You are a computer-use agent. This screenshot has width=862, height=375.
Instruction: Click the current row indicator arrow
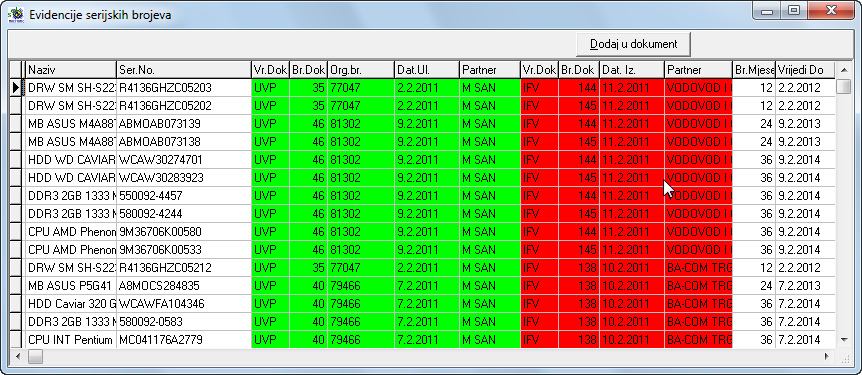pyautogui.click(x=16, y=87)
